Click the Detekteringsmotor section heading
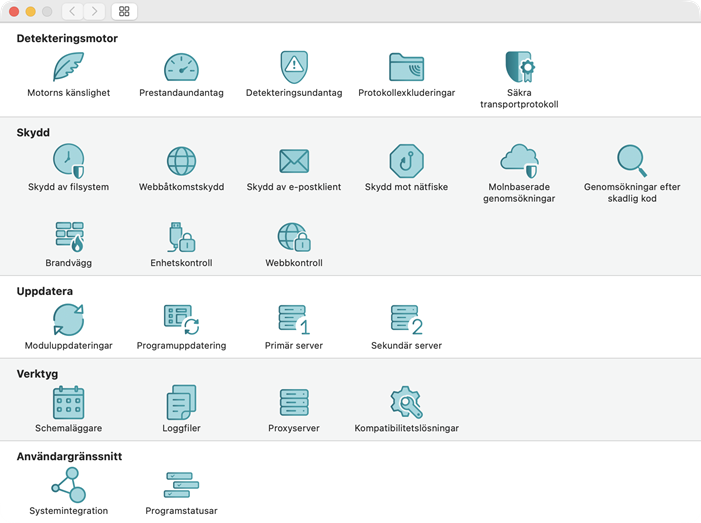The image size is (701, 523). 67,38
